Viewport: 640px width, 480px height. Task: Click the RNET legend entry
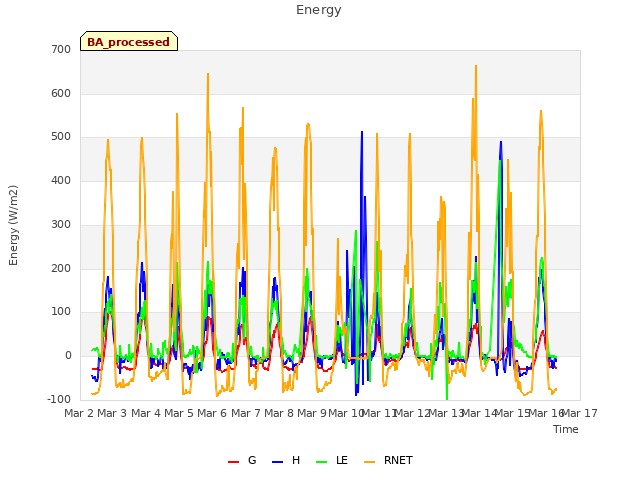[x=388, y=460]
